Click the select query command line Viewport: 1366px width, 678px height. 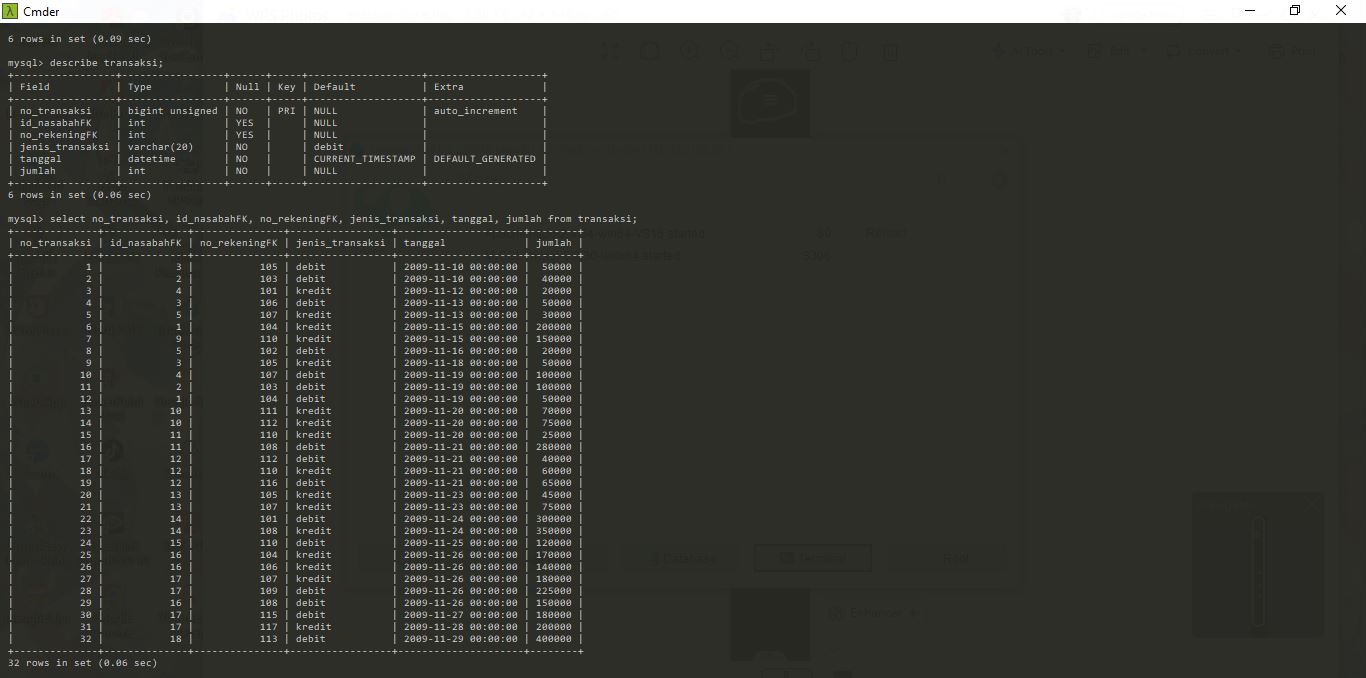[x=322, y=219]
